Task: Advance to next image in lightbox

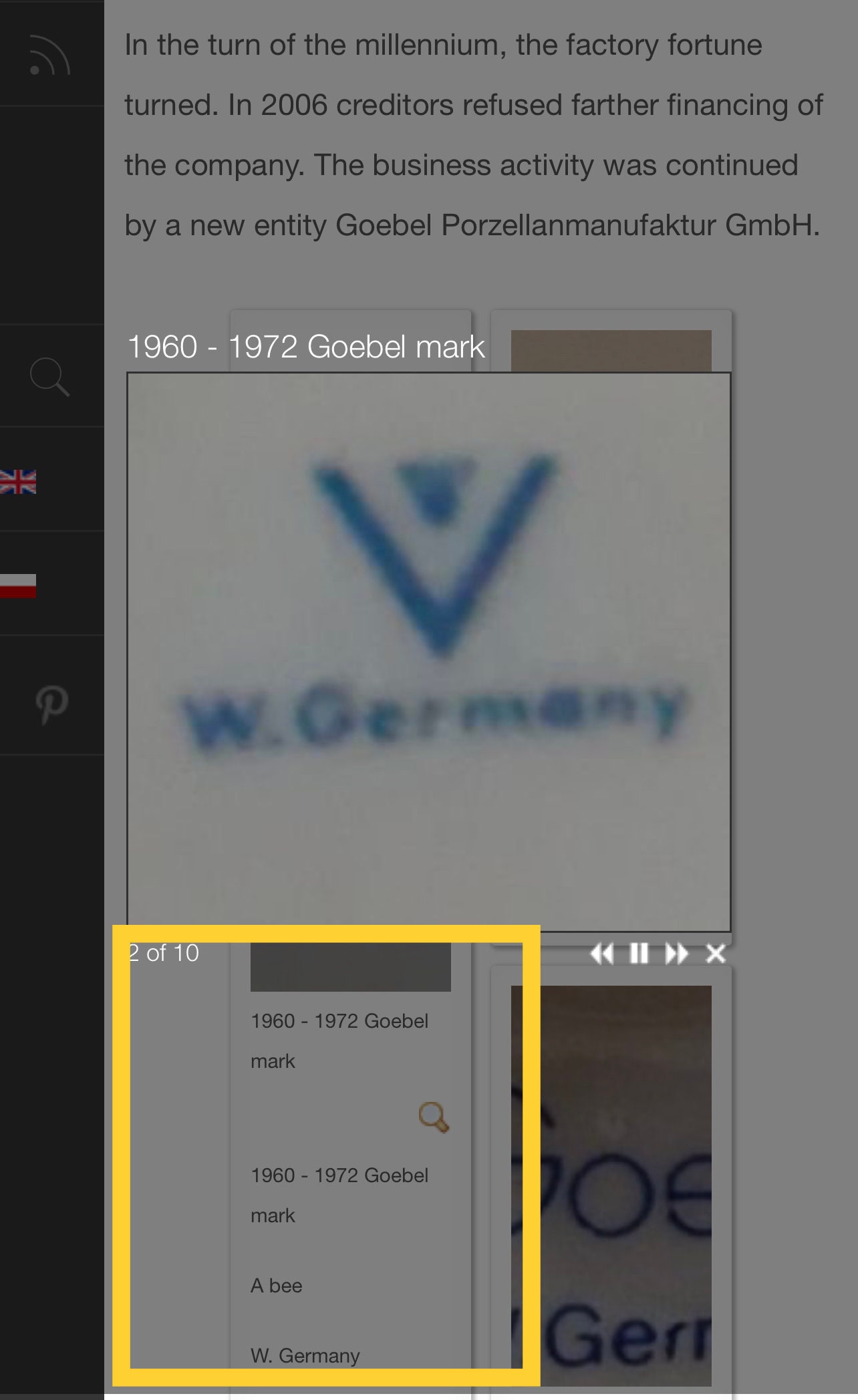Action: [x=676, y=954]
